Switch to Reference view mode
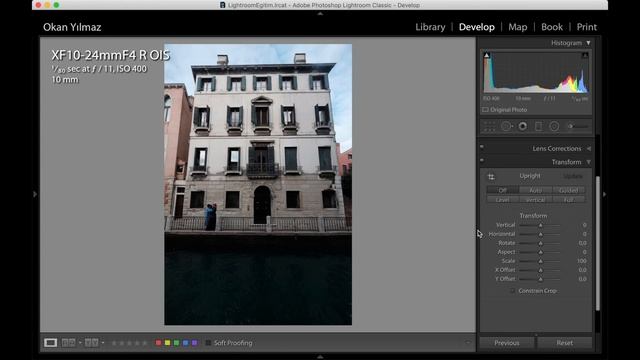640x360 pixels. click(69, 342)
